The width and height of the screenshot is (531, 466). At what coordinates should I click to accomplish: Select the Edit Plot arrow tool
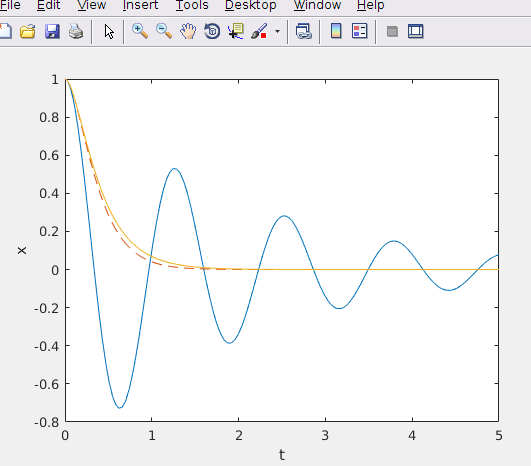[109, 31]
